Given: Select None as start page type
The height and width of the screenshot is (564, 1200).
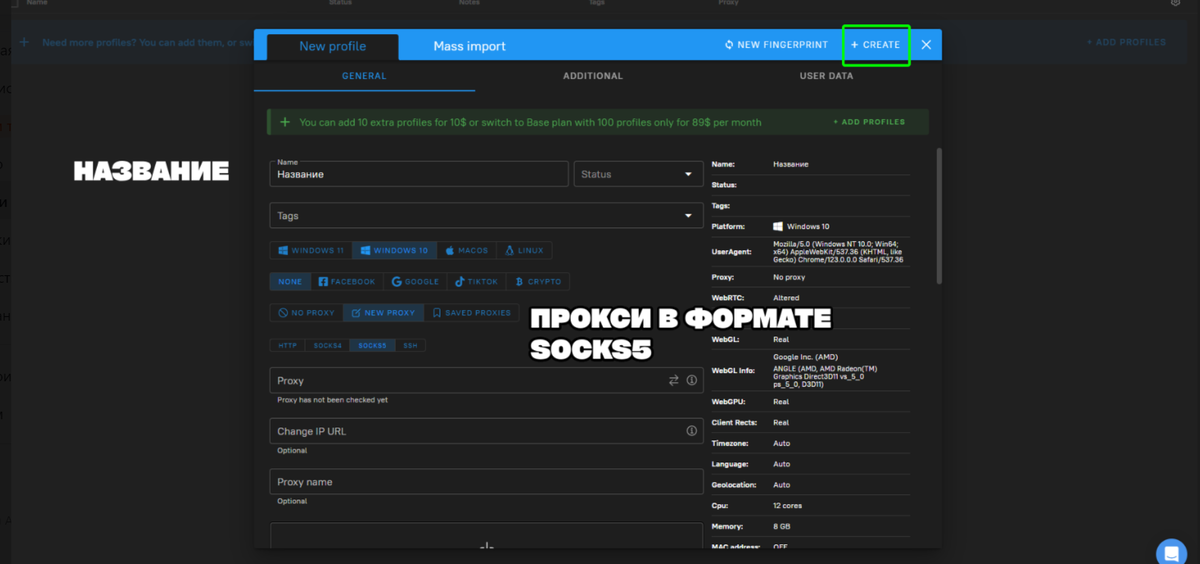Looking at the screenshot, I should point(290,282).
